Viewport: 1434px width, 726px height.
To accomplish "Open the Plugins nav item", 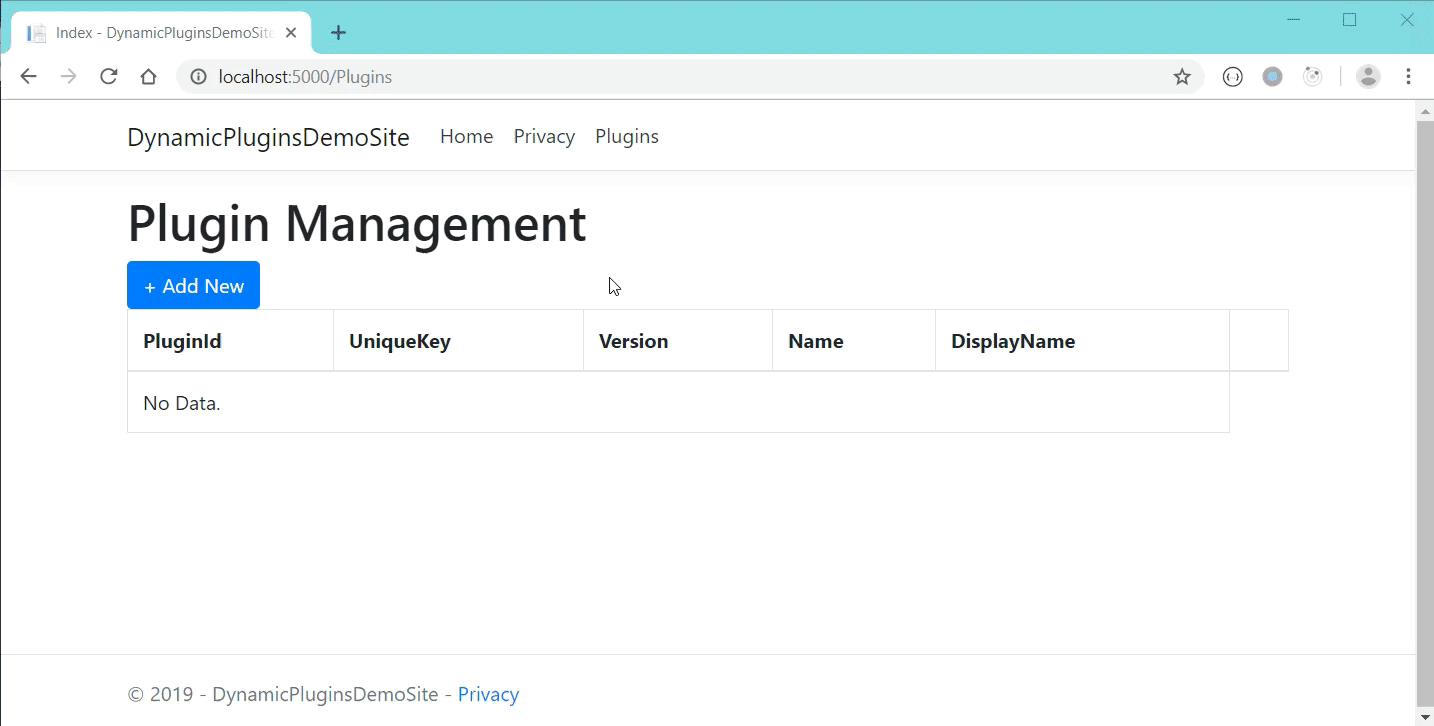I will point(627,137).
